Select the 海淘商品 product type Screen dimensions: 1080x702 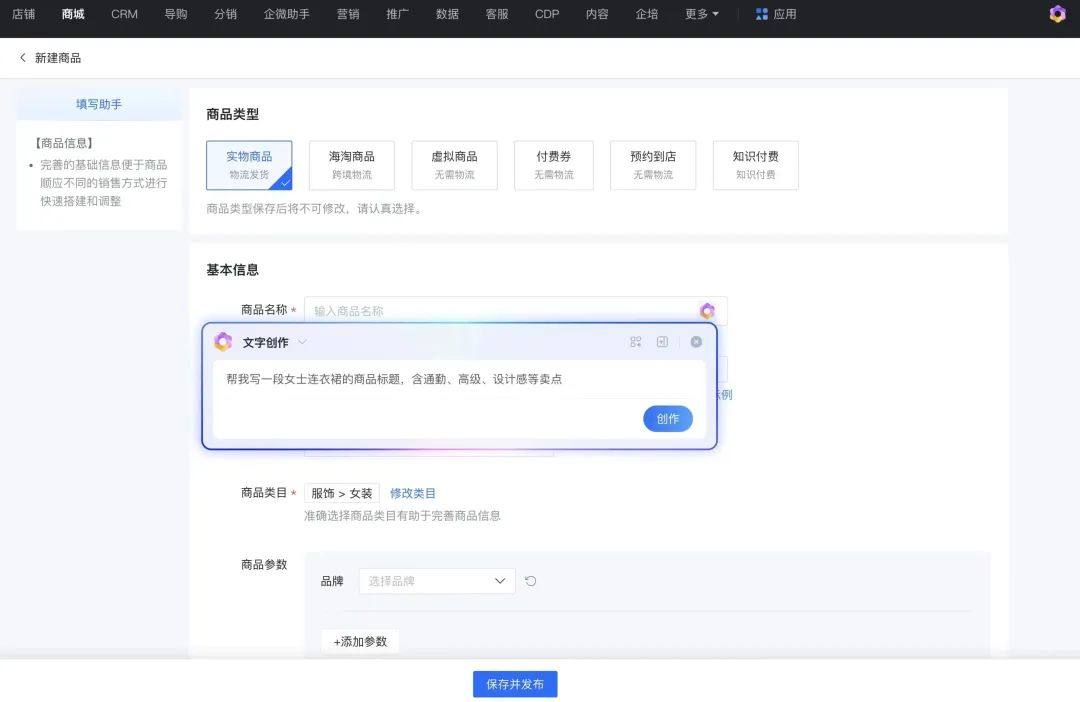352,165
